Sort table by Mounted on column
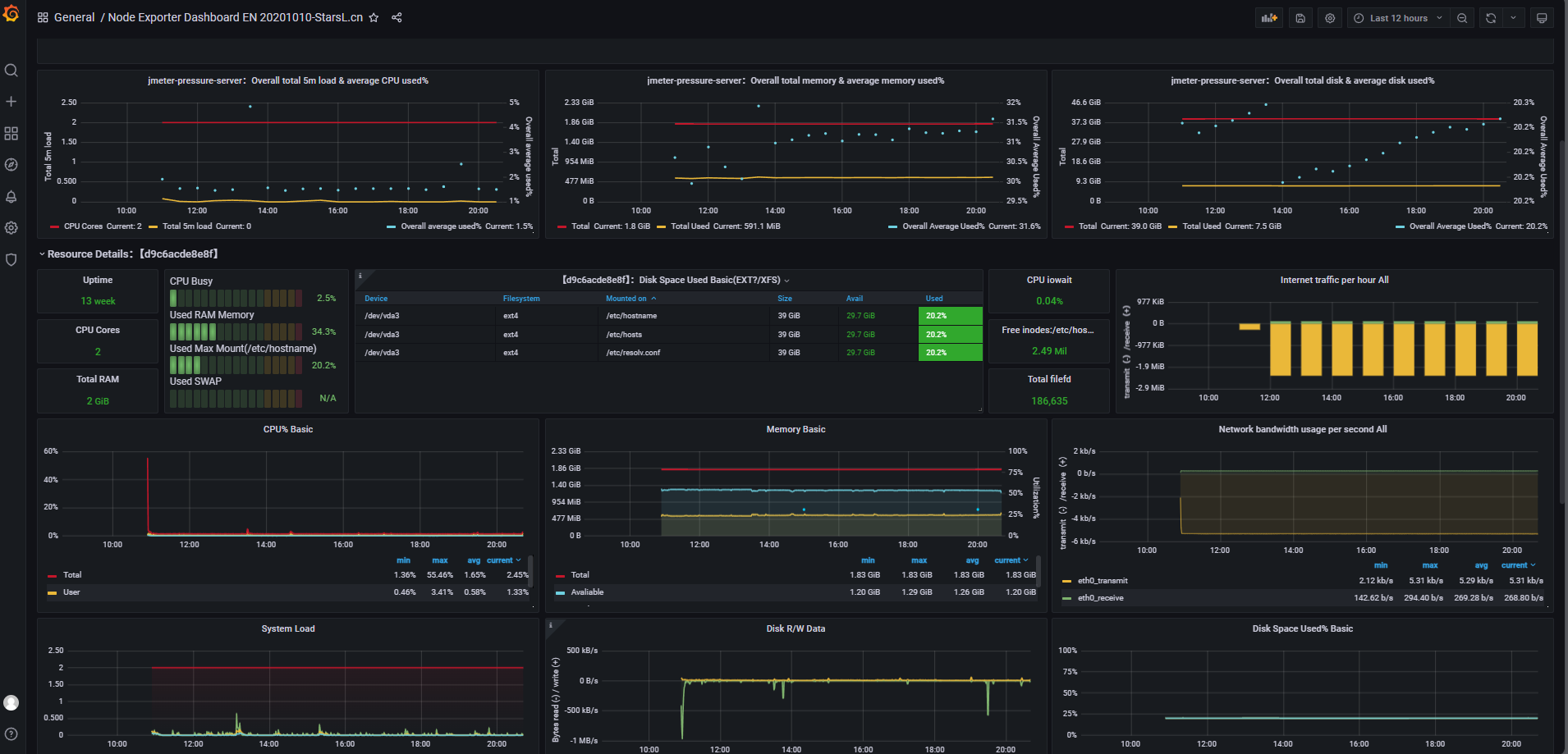 [630, 299]
